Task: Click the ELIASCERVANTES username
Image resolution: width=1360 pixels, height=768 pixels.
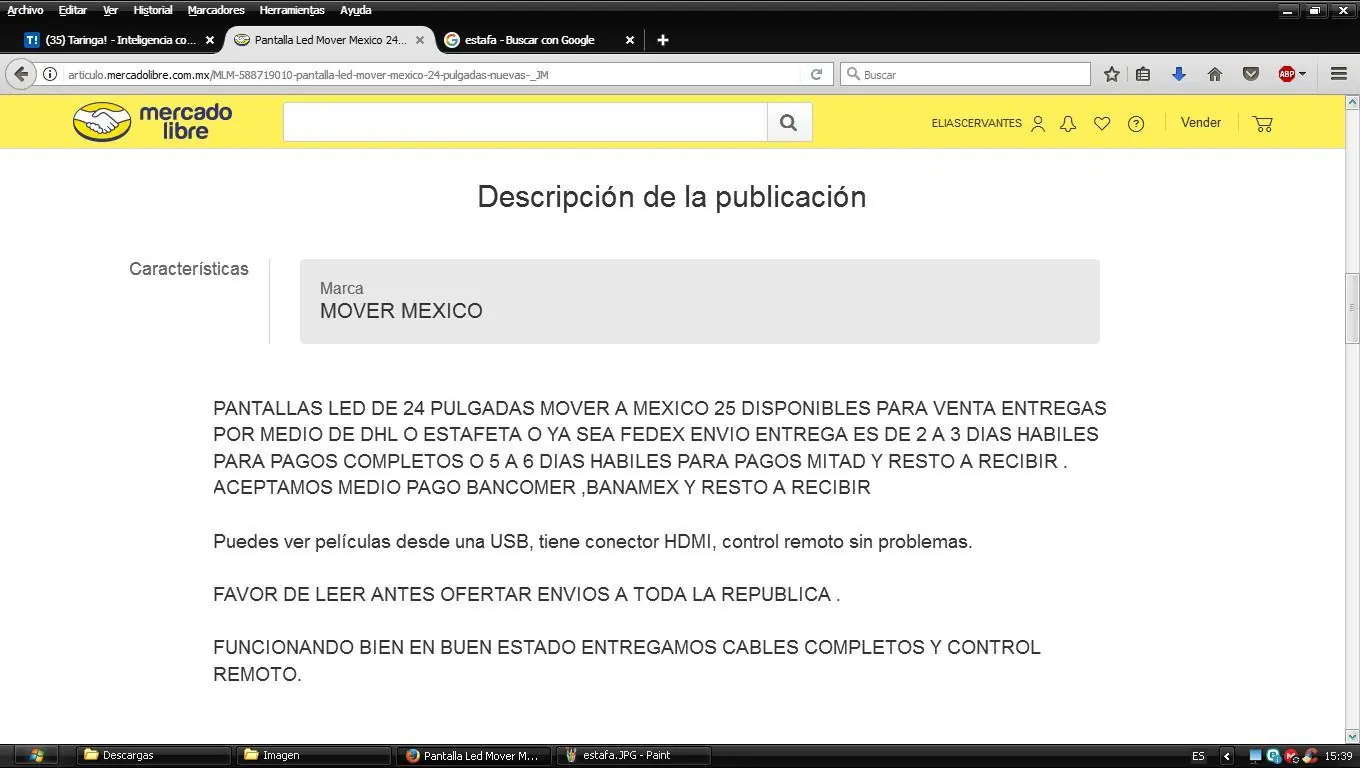Action: pos(976,123)
